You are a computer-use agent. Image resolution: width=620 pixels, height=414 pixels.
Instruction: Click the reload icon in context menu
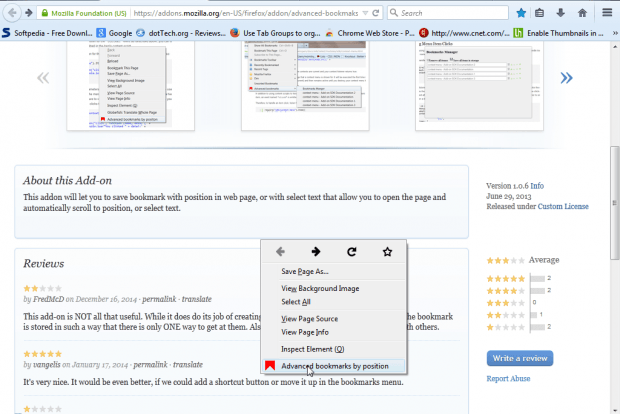coord(352,251)
